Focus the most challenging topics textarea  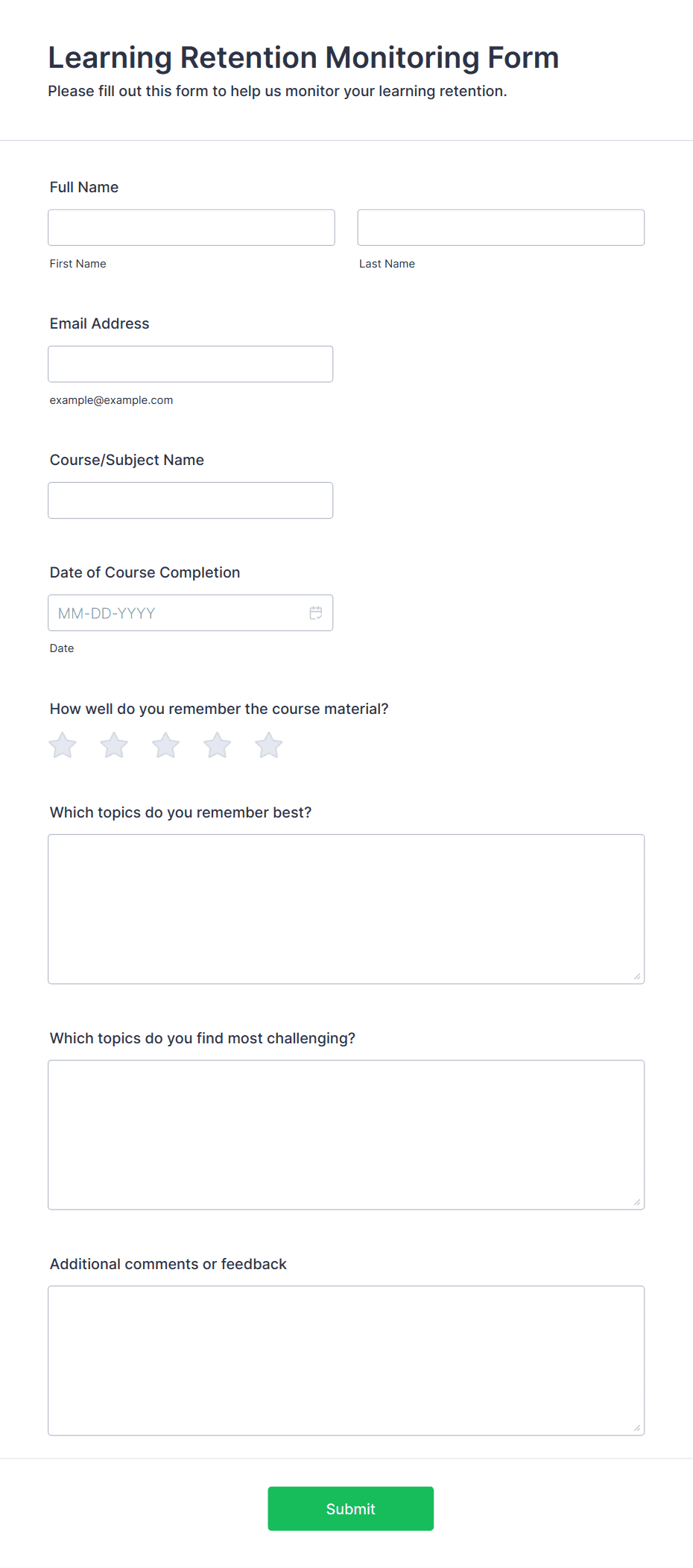[x=346, y=1135]
